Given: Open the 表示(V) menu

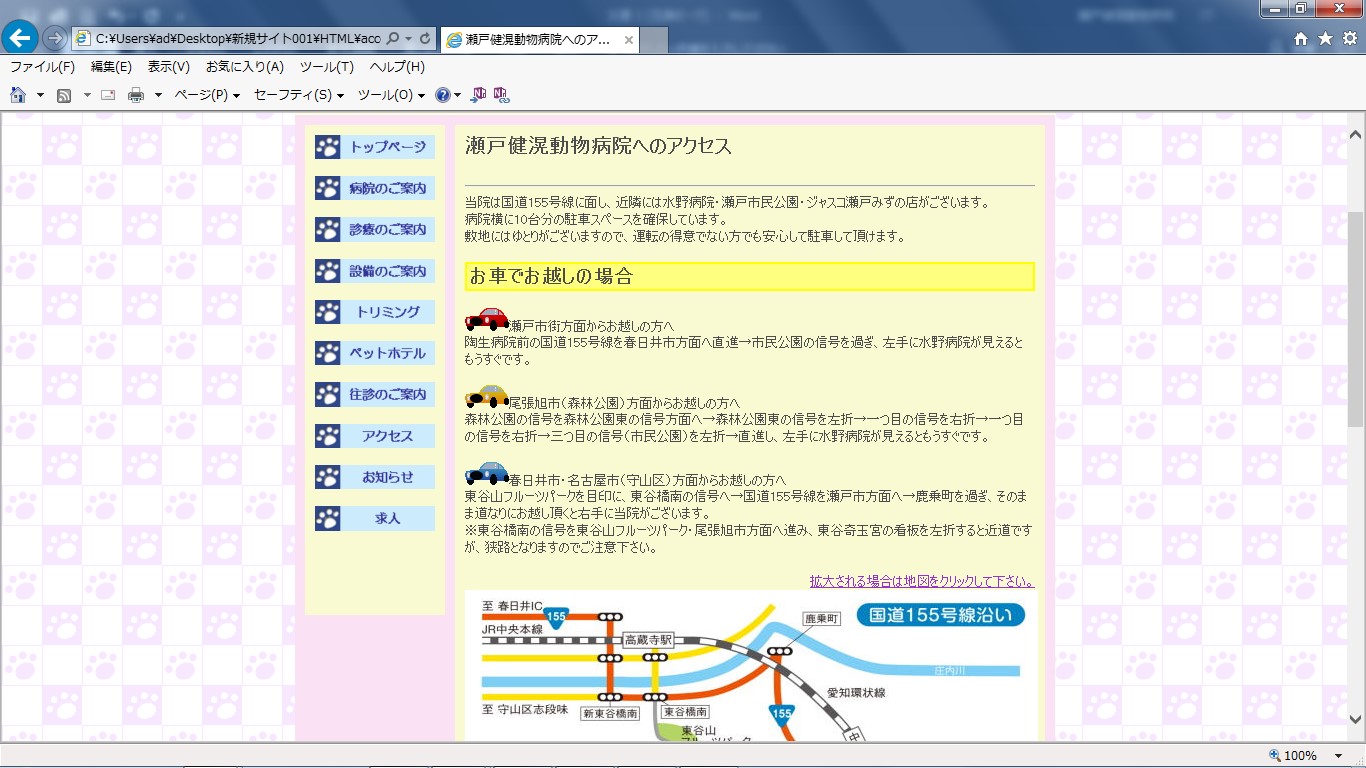Looking at the screenshot, I should pos(168,67).
